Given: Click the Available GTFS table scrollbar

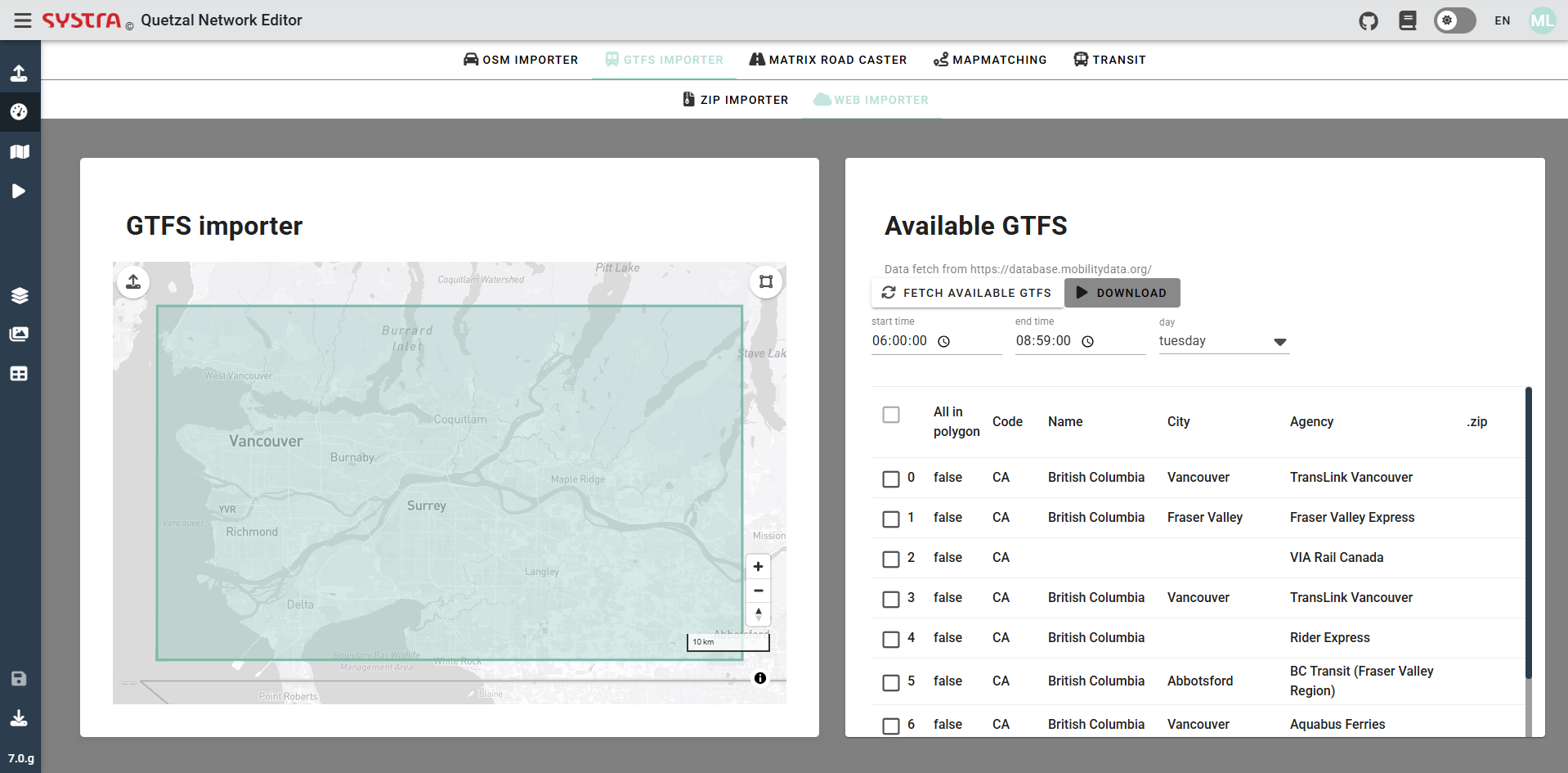Looking at the screenshot, I should tap(1528, 532).
